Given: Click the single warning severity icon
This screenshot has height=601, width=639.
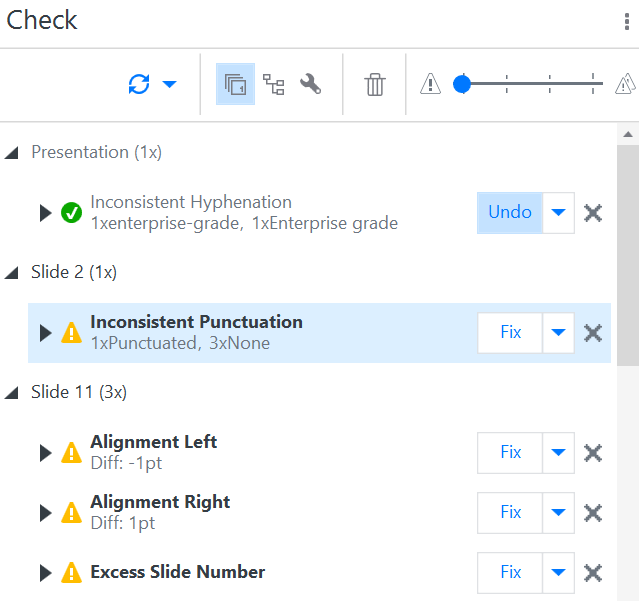Looking at the screenshot, I should (x=430, y=84).
